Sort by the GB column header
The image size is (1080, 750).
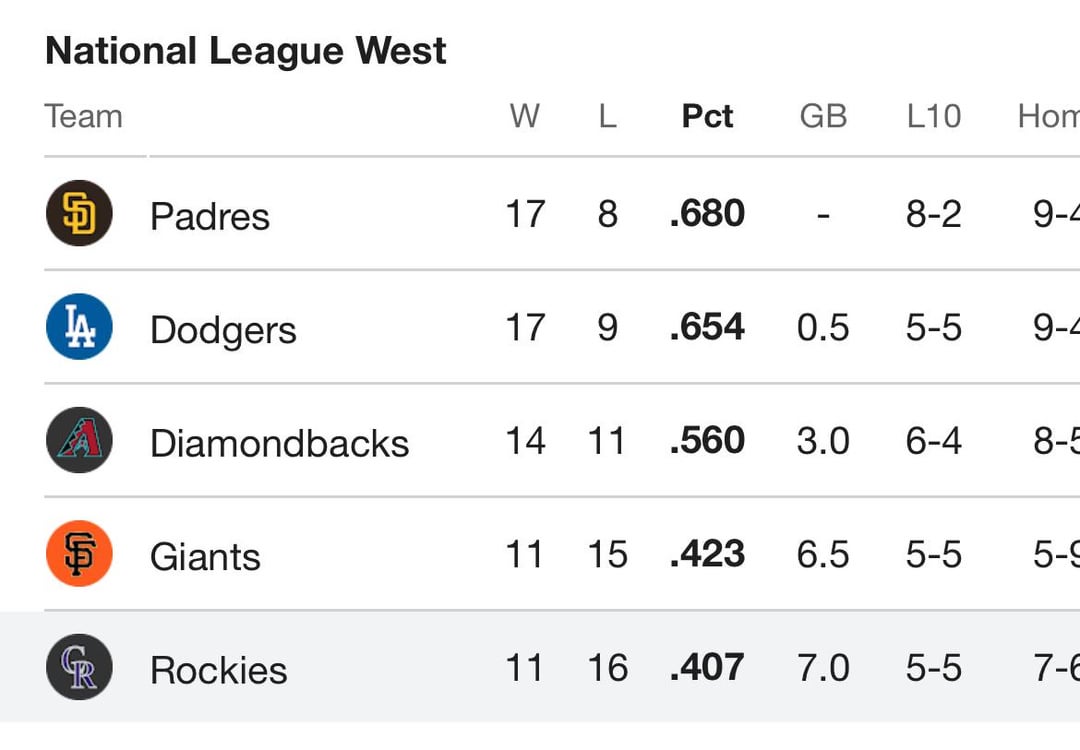[x=823, y=116]
